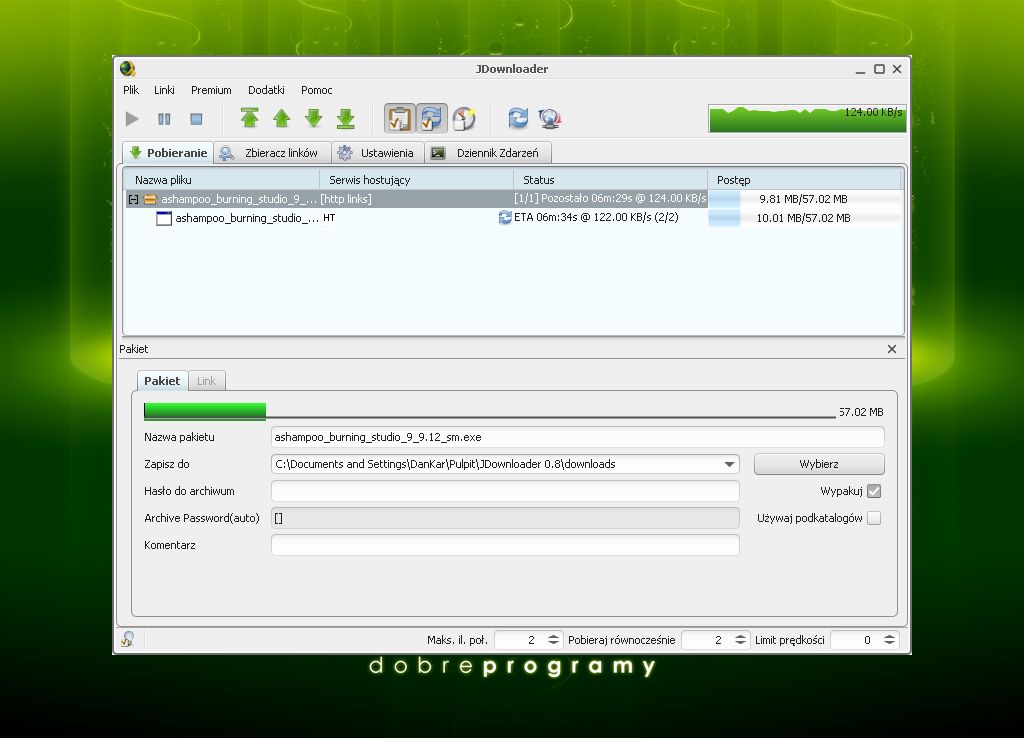Move selected package up one position
Viewport: 1024px width, 738px height.
pos(281,118)
